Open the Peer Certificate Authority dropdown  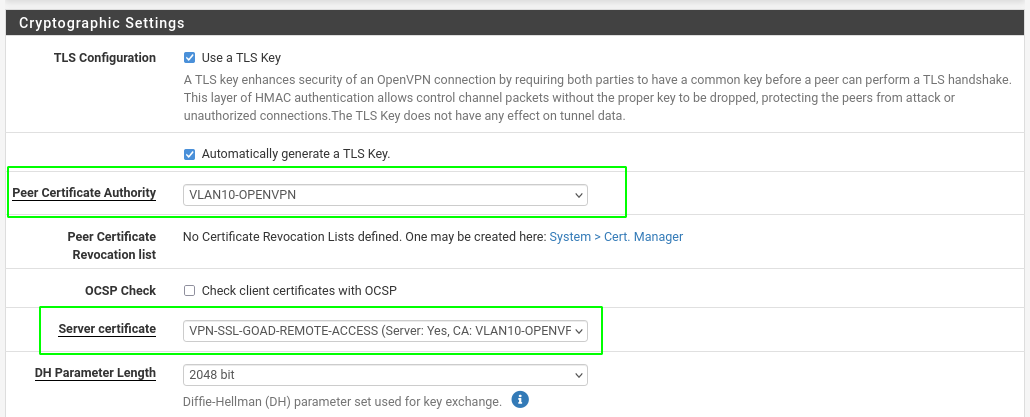(x=385, y=195)
